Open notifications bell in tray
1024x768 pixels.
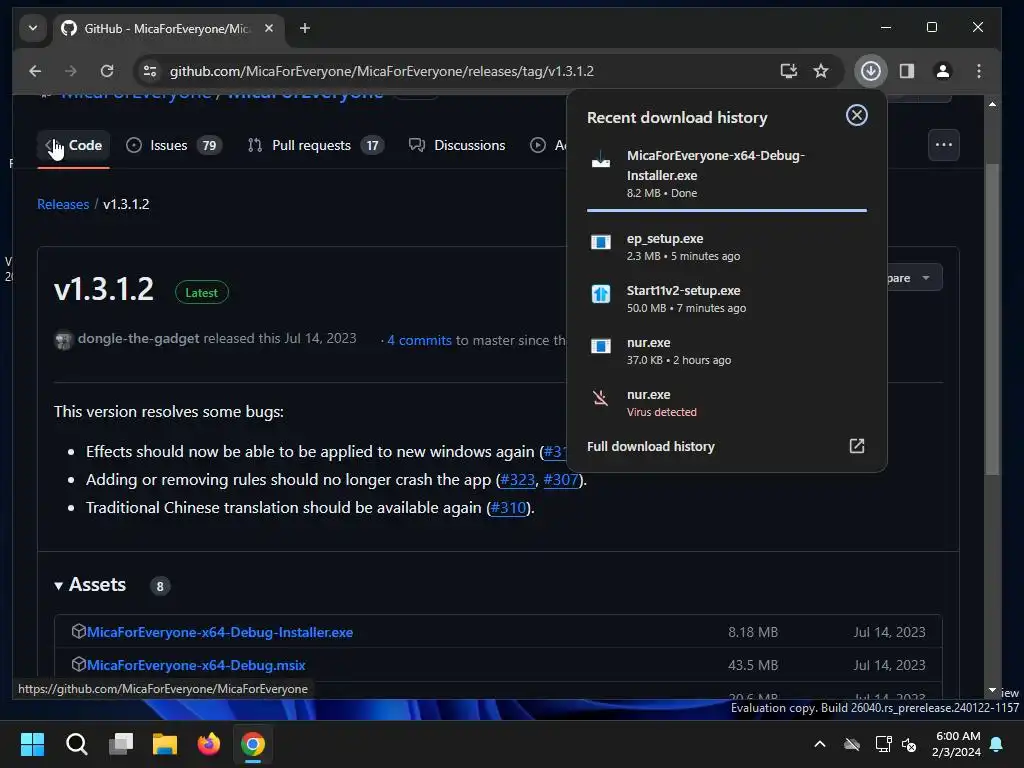click(997, 744)
